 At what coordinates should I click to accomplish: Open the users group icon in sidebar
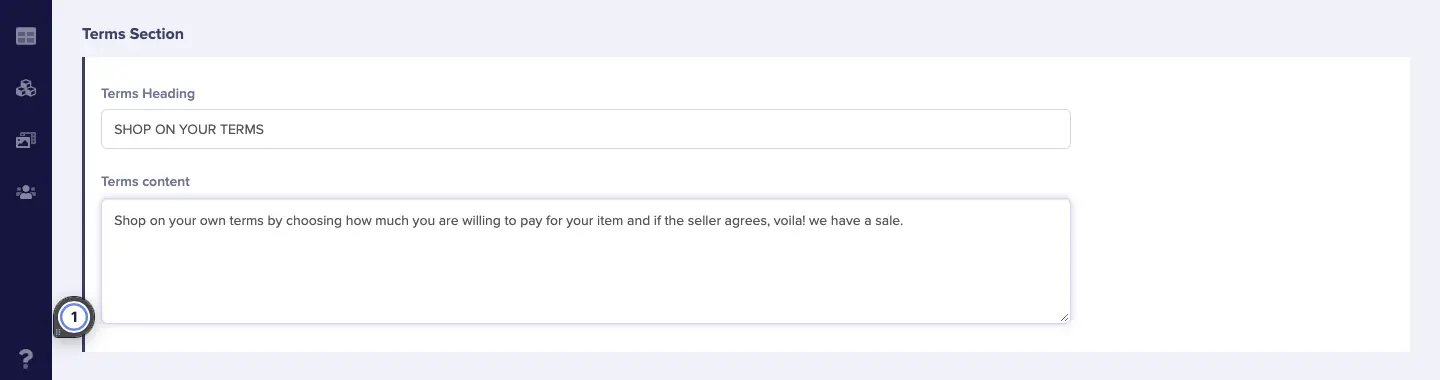tap(26, 192)
